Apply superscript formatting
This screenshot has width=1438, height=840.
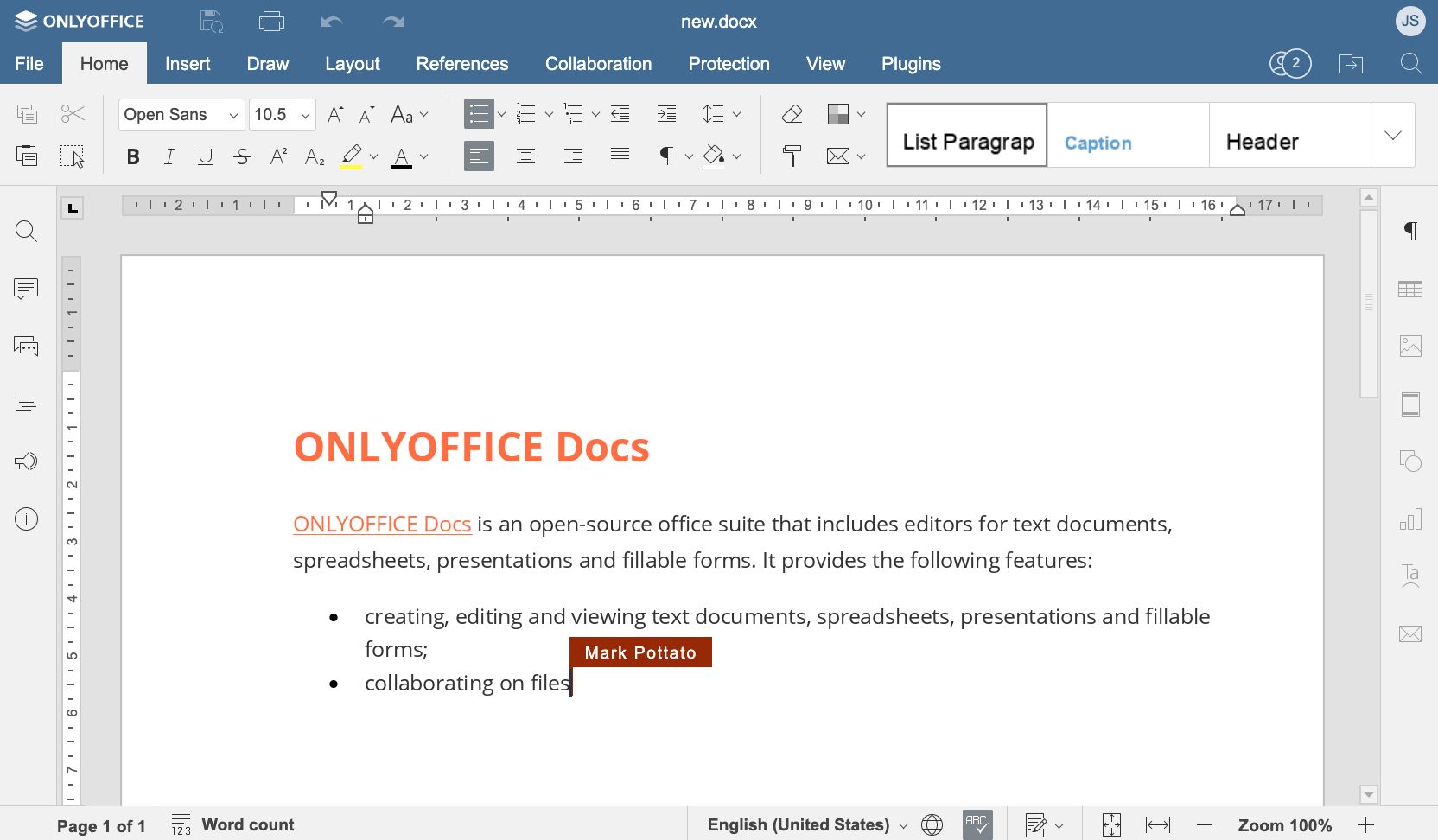pos(278,156)
